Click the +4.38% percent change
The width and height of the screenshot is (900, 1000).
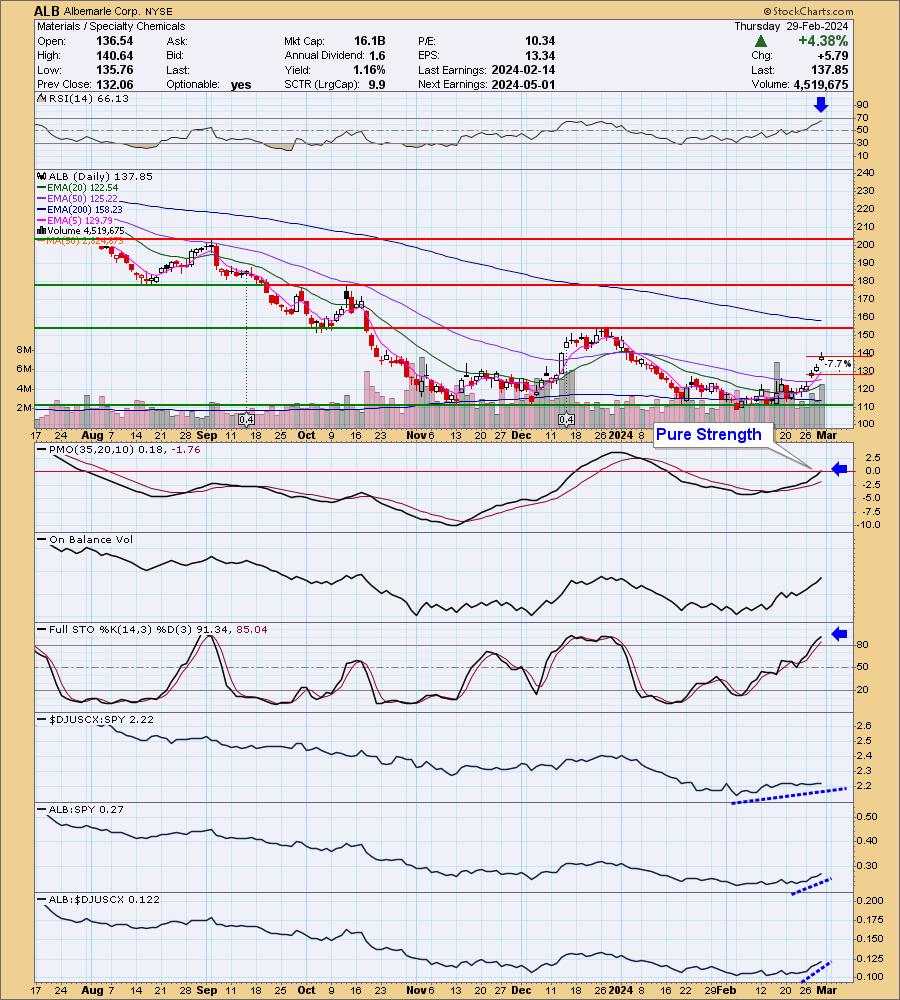(823, 41)
